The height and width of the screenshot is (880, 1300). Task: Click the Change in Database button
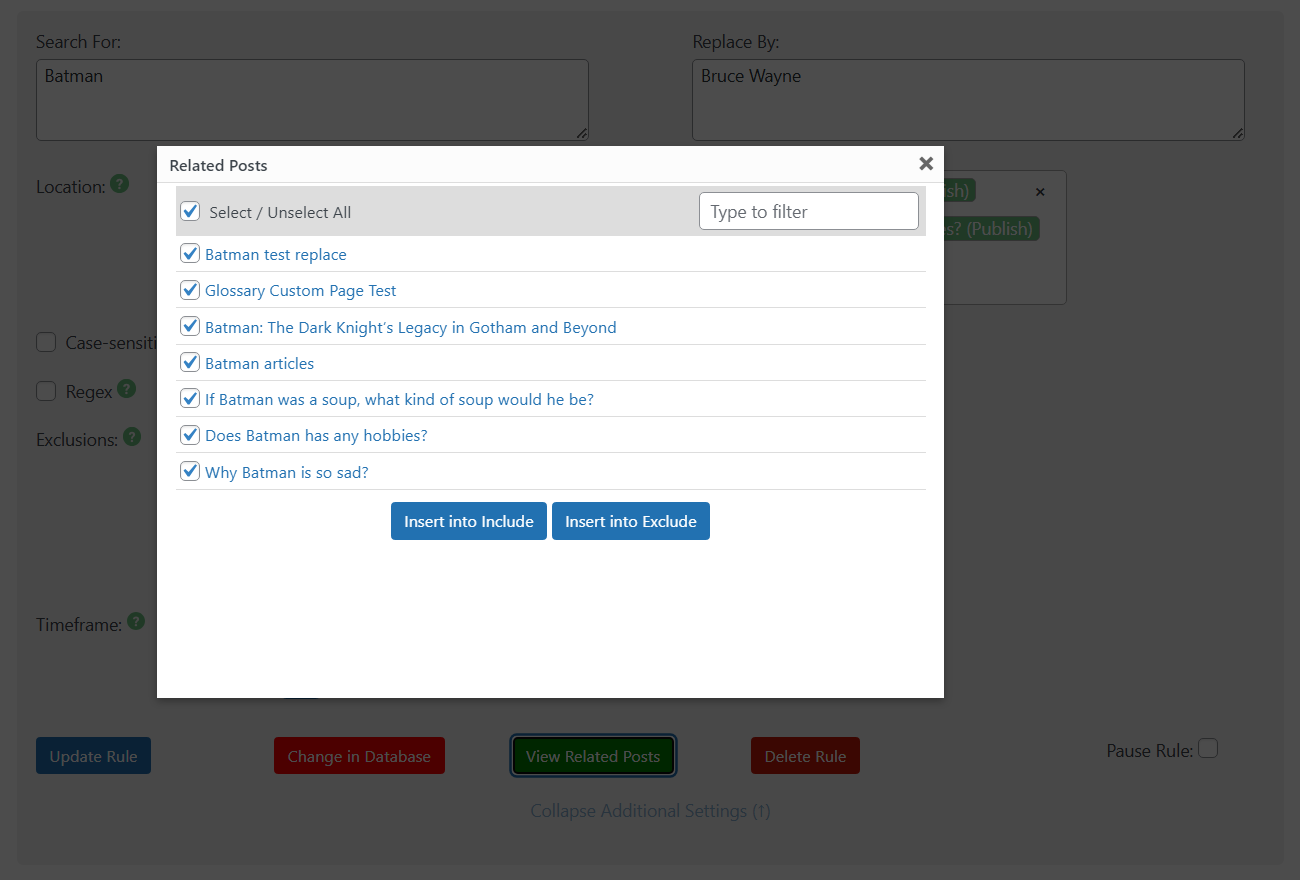pos(359,756)
